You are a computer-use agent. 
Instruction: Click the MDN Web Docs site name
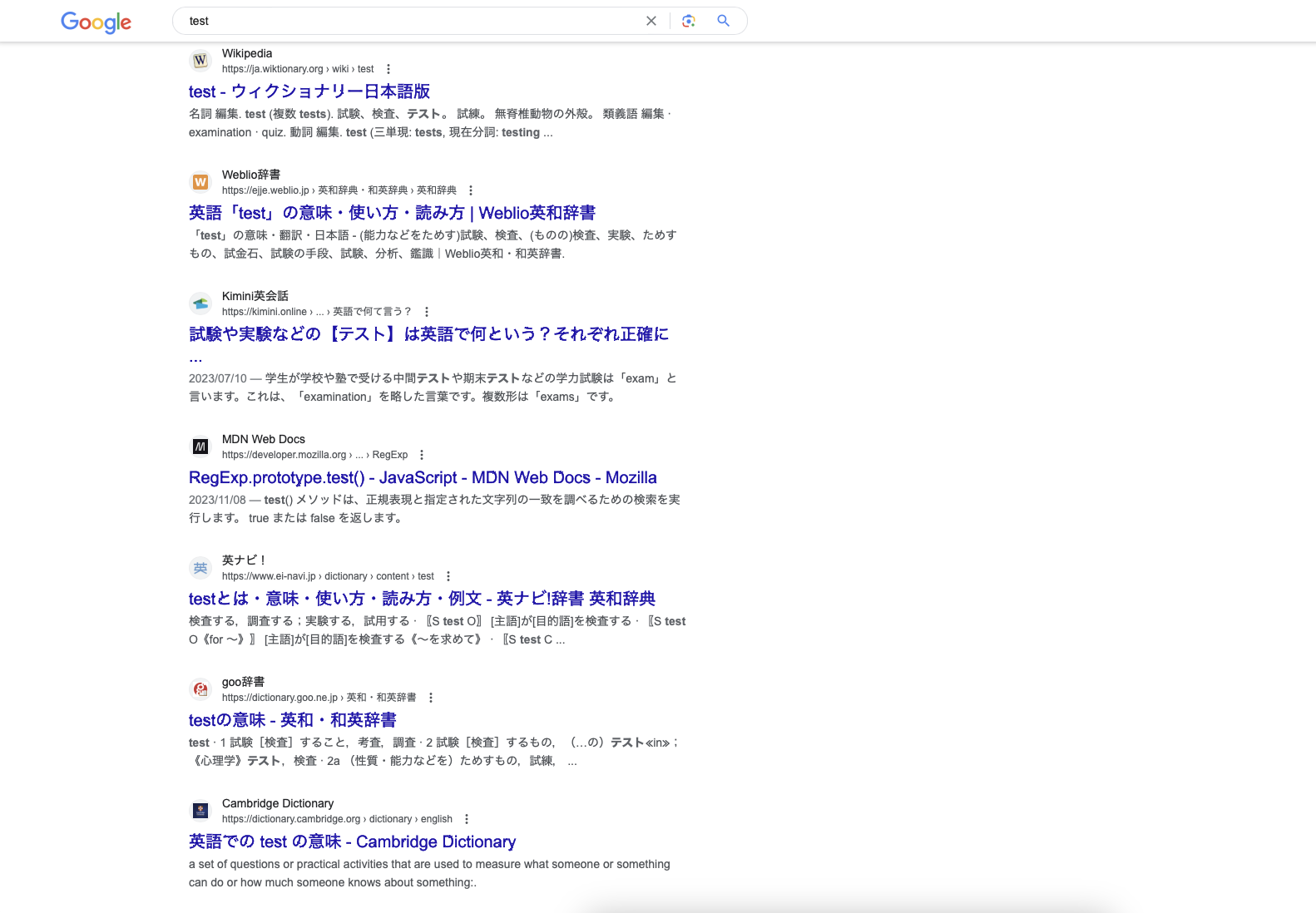coord(264,439)
